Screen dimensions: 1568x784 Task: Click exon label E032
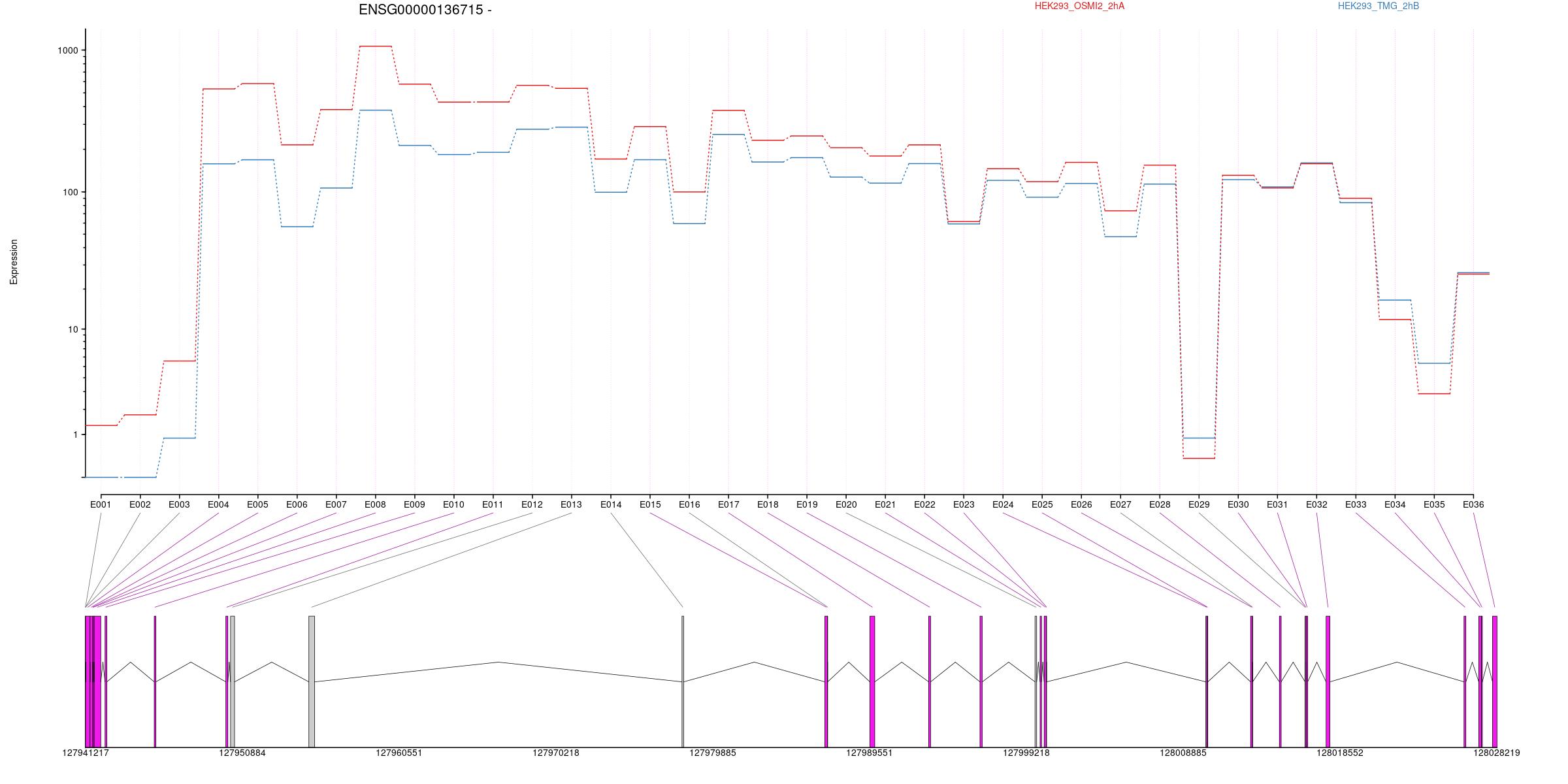coord(1316,504)
